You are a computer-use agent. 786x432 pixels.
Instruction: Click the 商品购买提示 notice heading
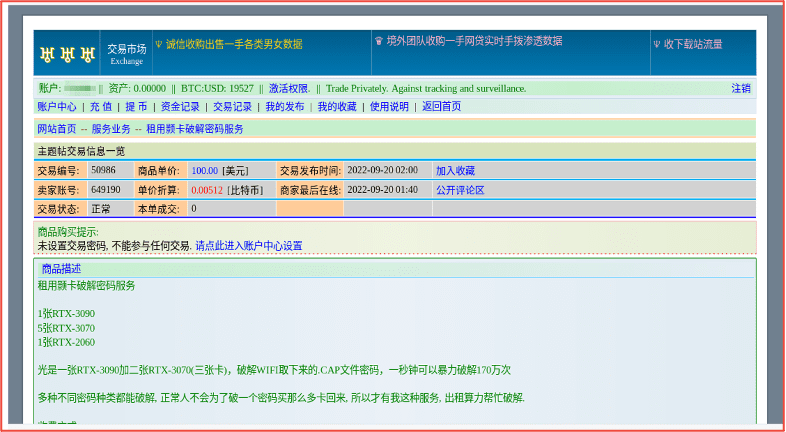click(x=68, y=232)
